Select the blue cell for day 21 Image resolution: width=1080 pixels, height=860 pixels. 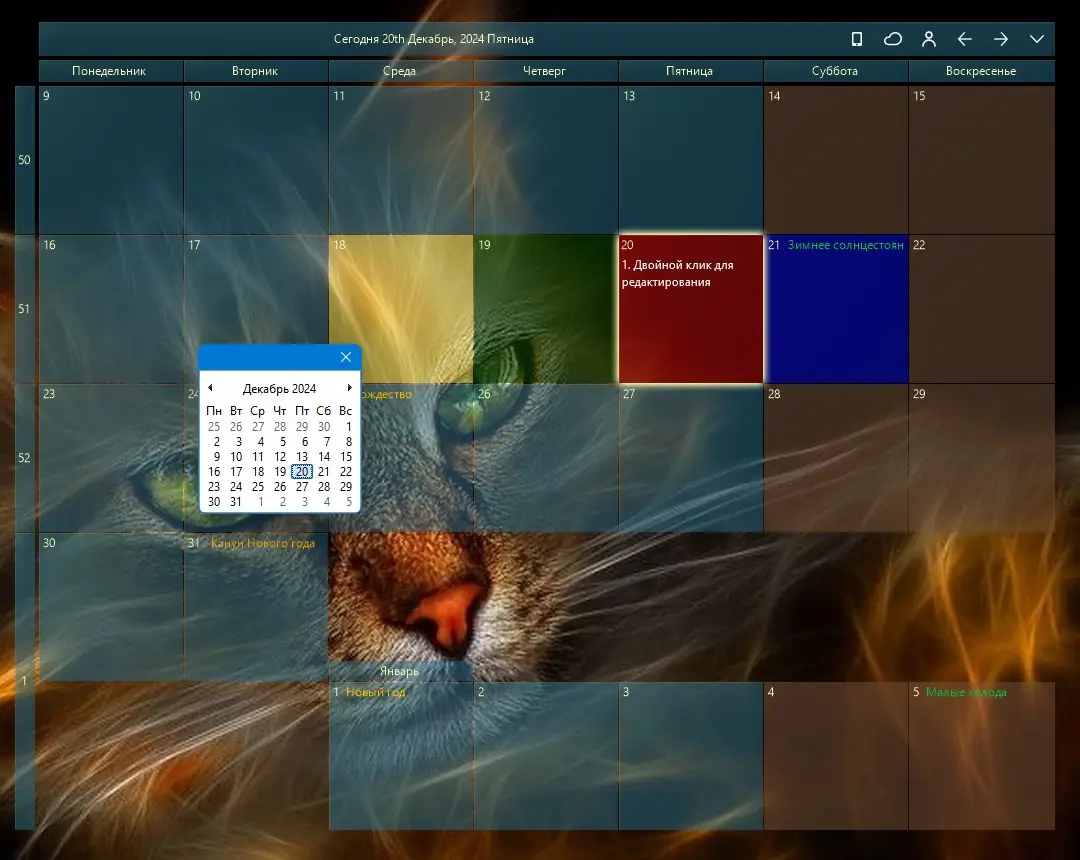tap(836, 308)
